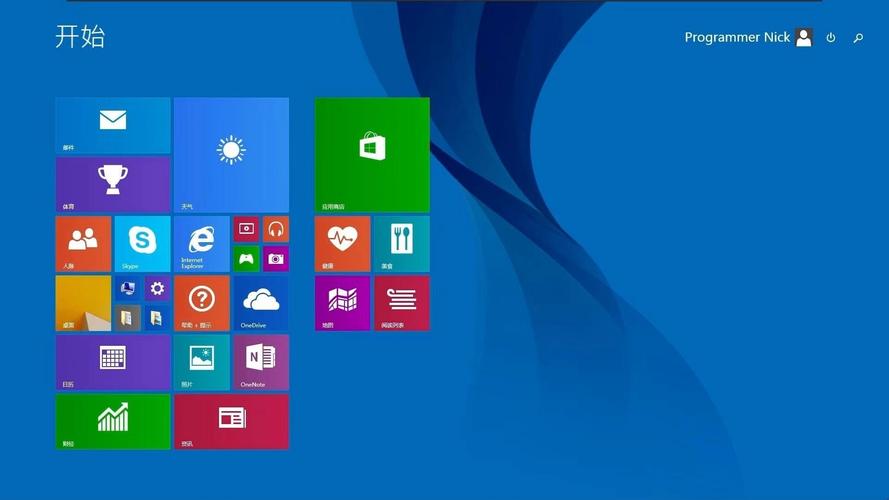
Task: Click the Programmer Nick account name
Action: [x=737, y=37]
